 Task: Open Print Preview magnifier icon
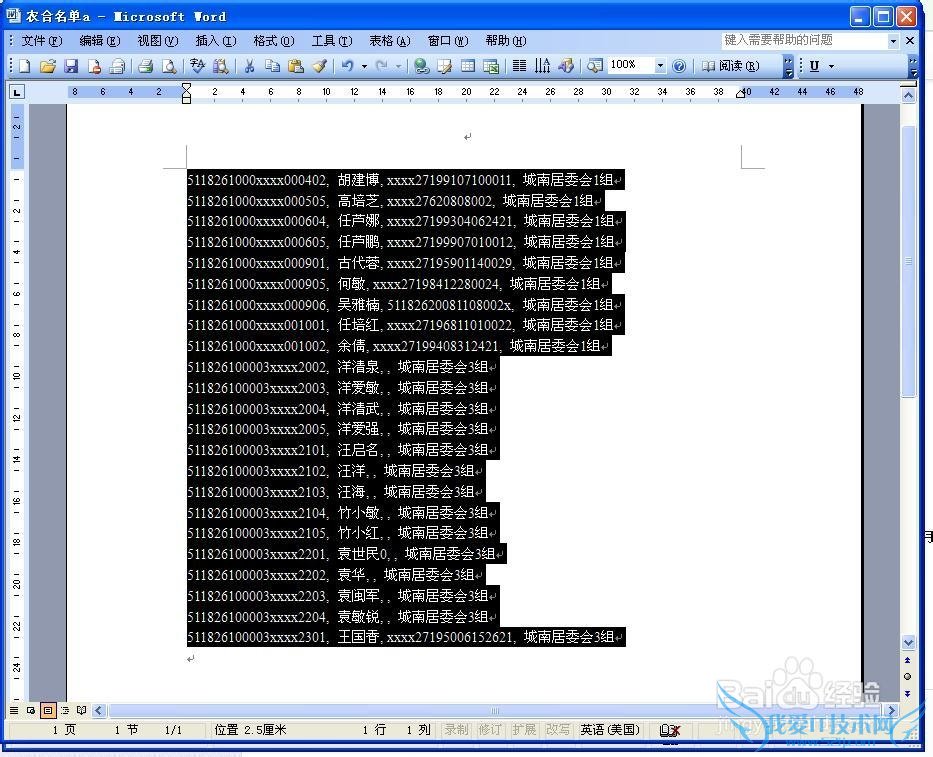point(169,66)
